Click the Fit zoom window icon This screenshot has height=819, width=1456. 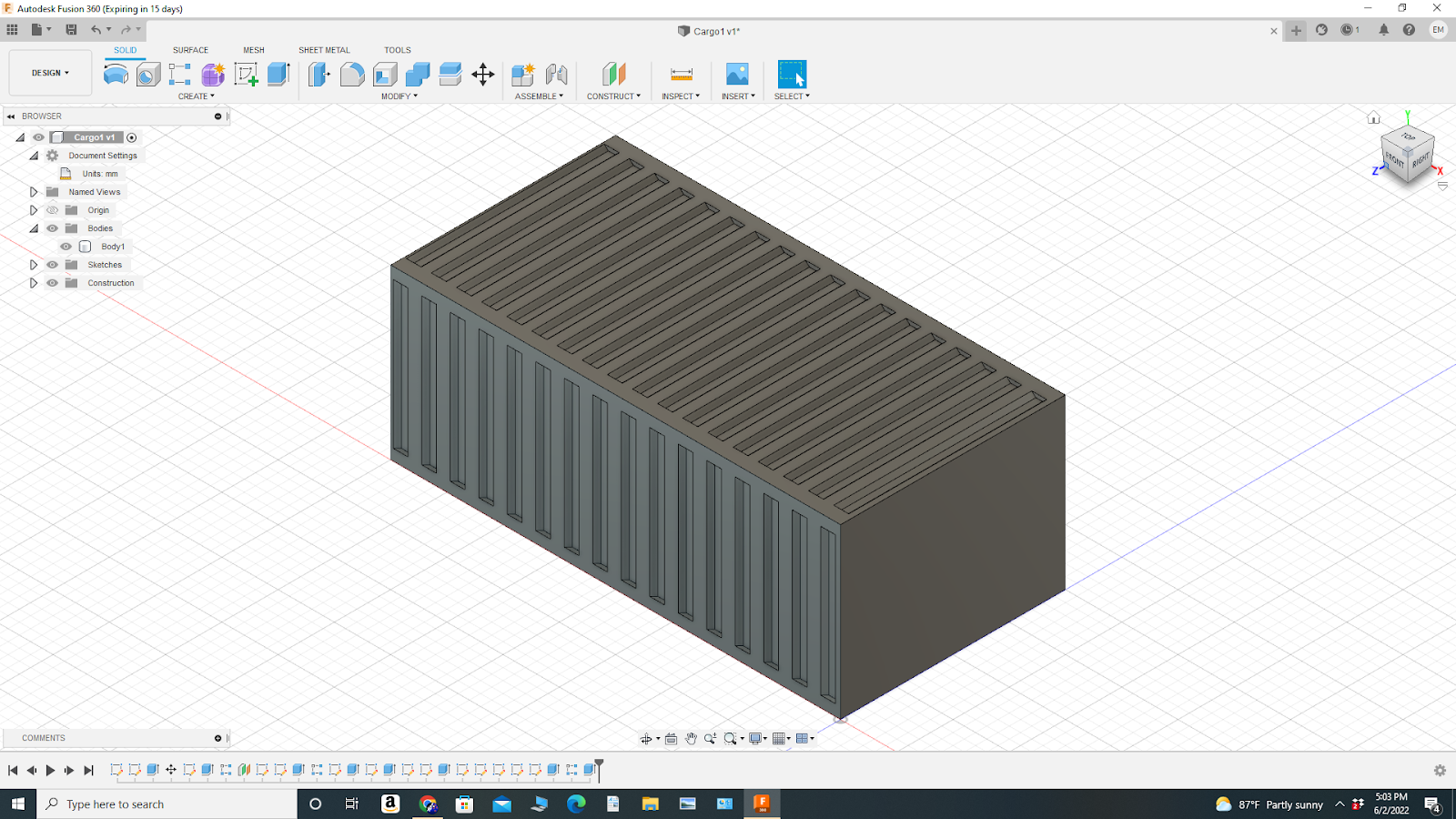(x=730, y=739)
